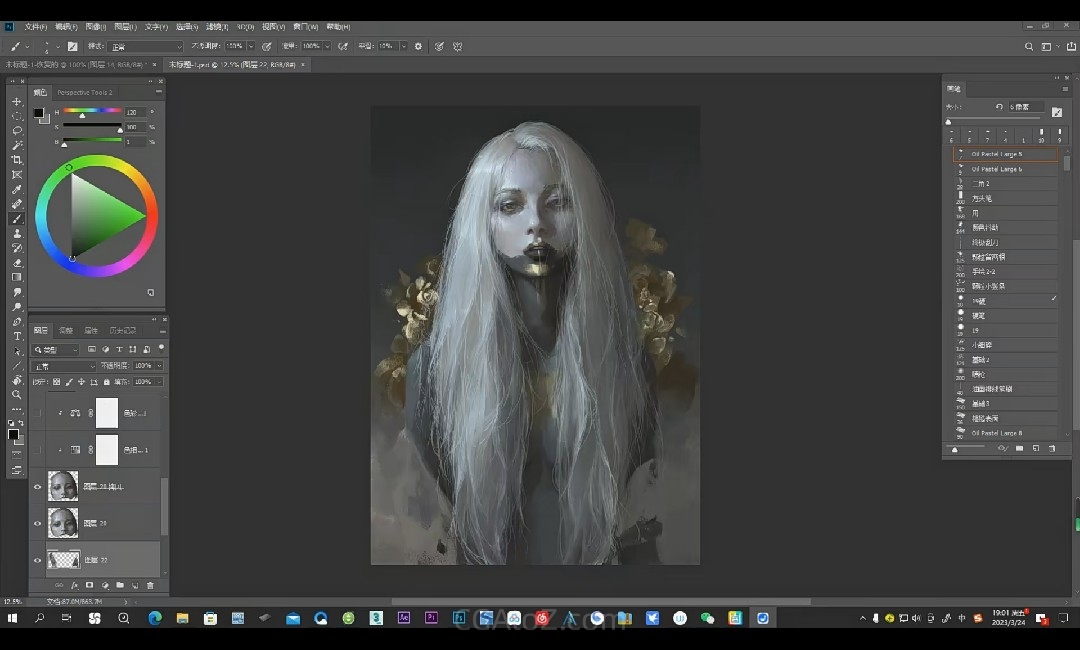
Task: Switch to the 历史记录 (History) panel tab
Action: tap(122, 331)
